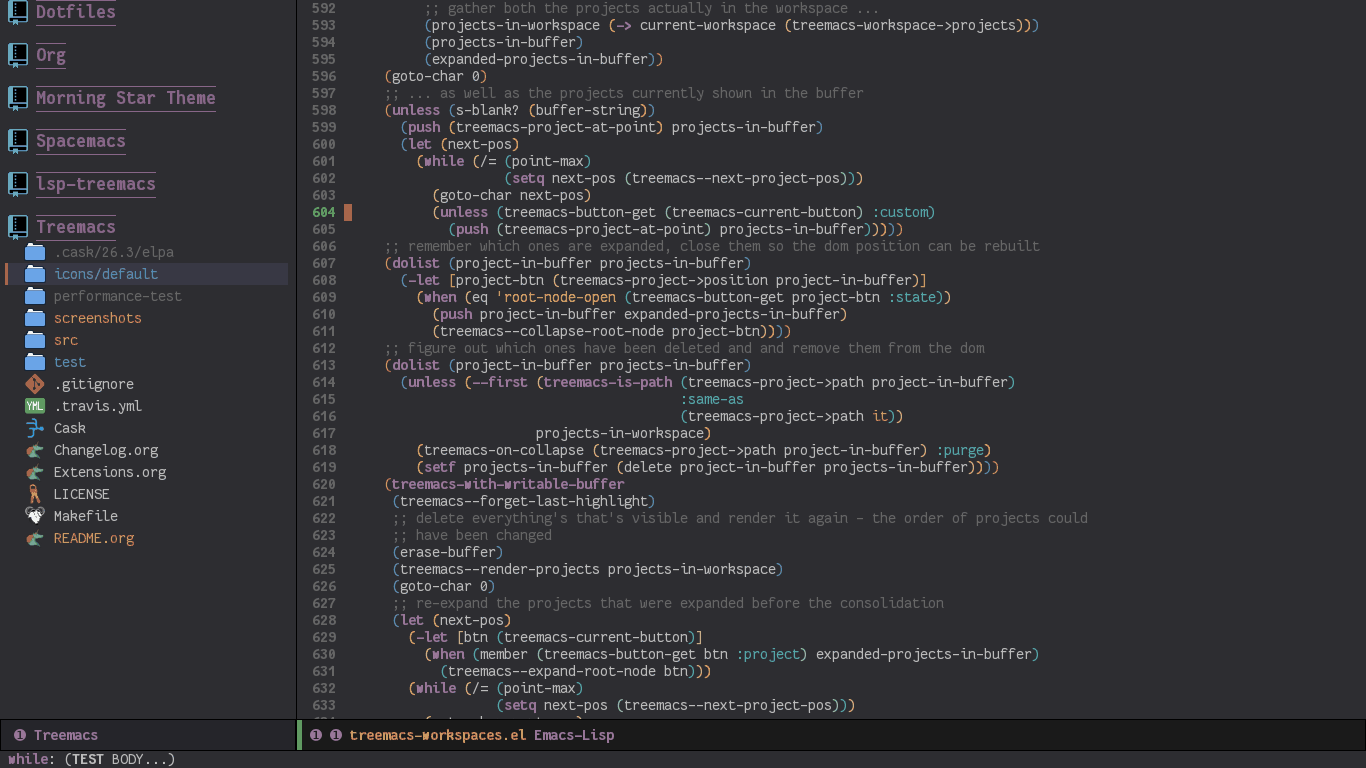Viewport: 1366px width, 768px height.
Task: Select the Spacemacs project header
Action: point(80,141)
